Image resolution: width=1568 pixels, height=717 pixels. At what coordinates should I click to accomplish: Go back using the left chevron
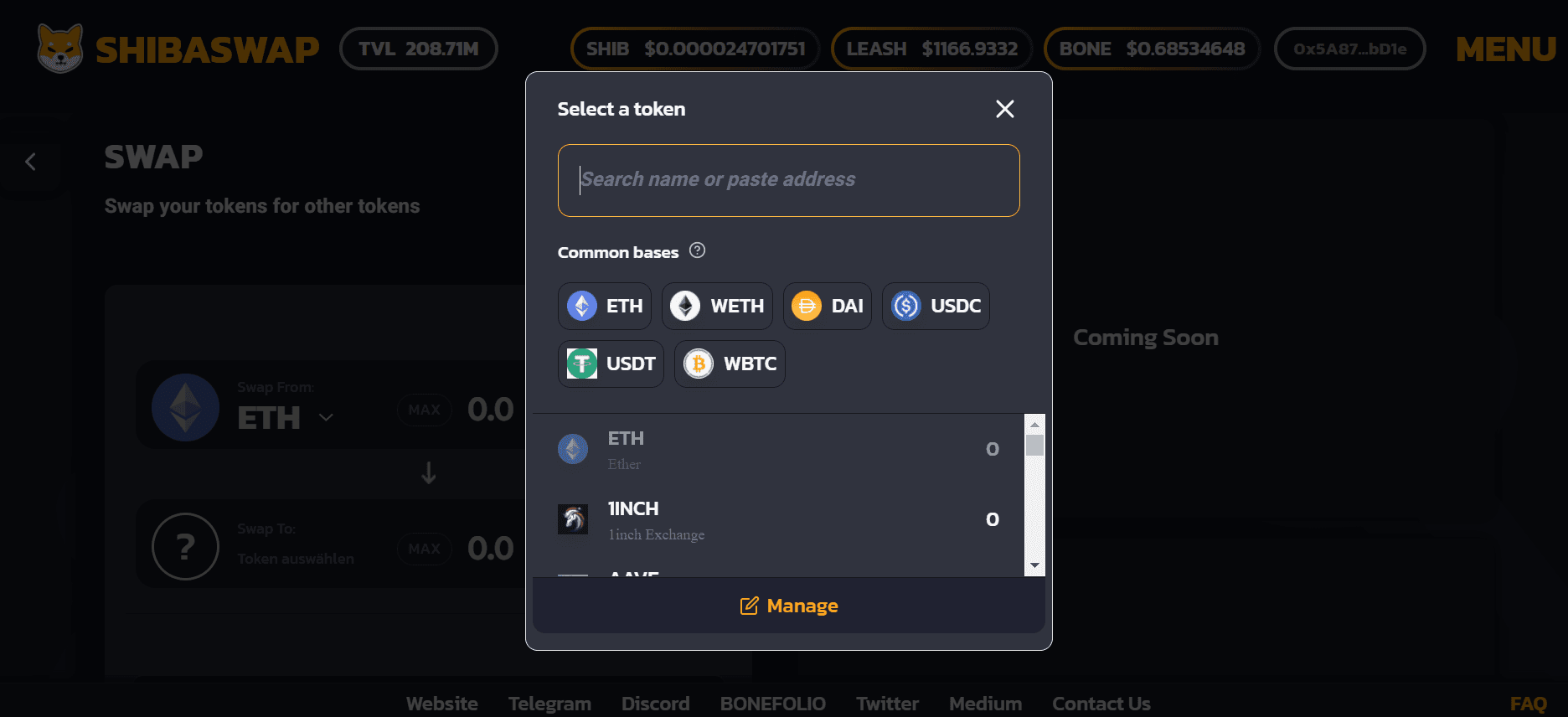pyautogui.click(x=31, y=162)
